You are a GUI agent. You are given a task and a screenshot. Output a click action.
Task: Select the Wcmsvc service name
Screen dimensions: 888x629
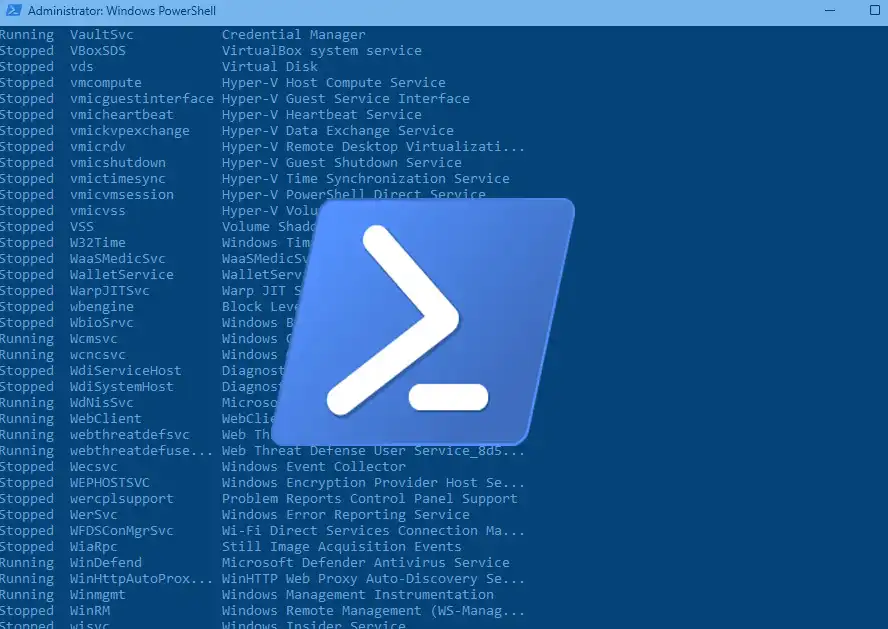pos(93,339)
